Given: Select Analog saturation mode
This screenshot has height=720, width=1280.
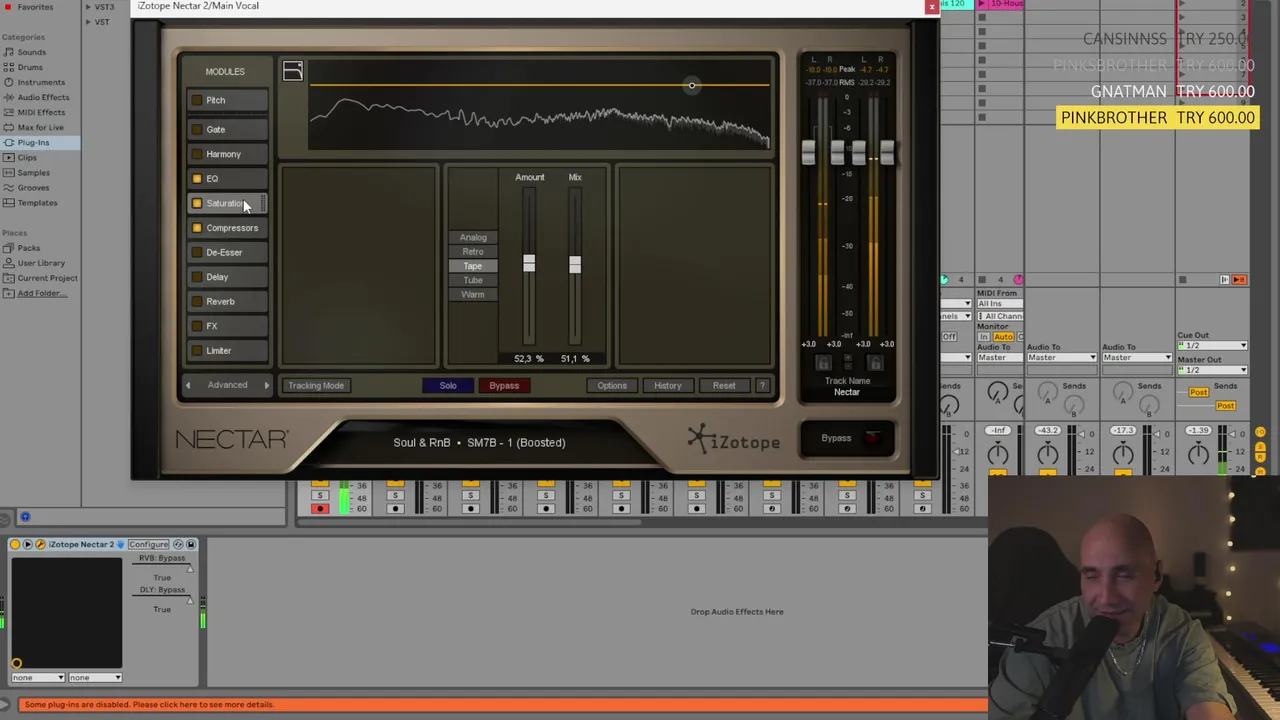Looking at the screenshot, I should (x=473, y=237).
